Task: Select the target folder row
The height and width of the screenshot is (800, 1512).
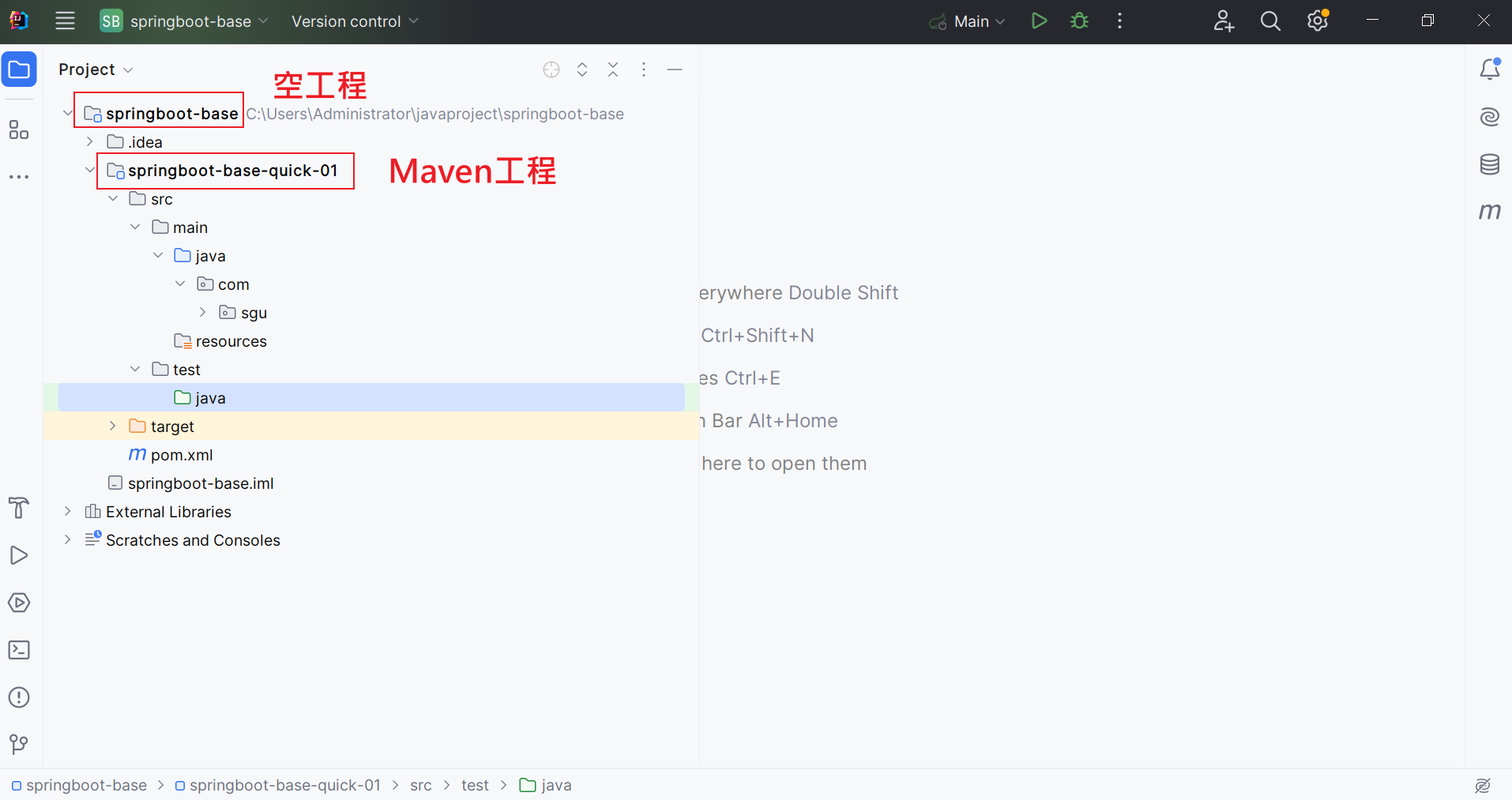Action: click(x=371, y=426)
